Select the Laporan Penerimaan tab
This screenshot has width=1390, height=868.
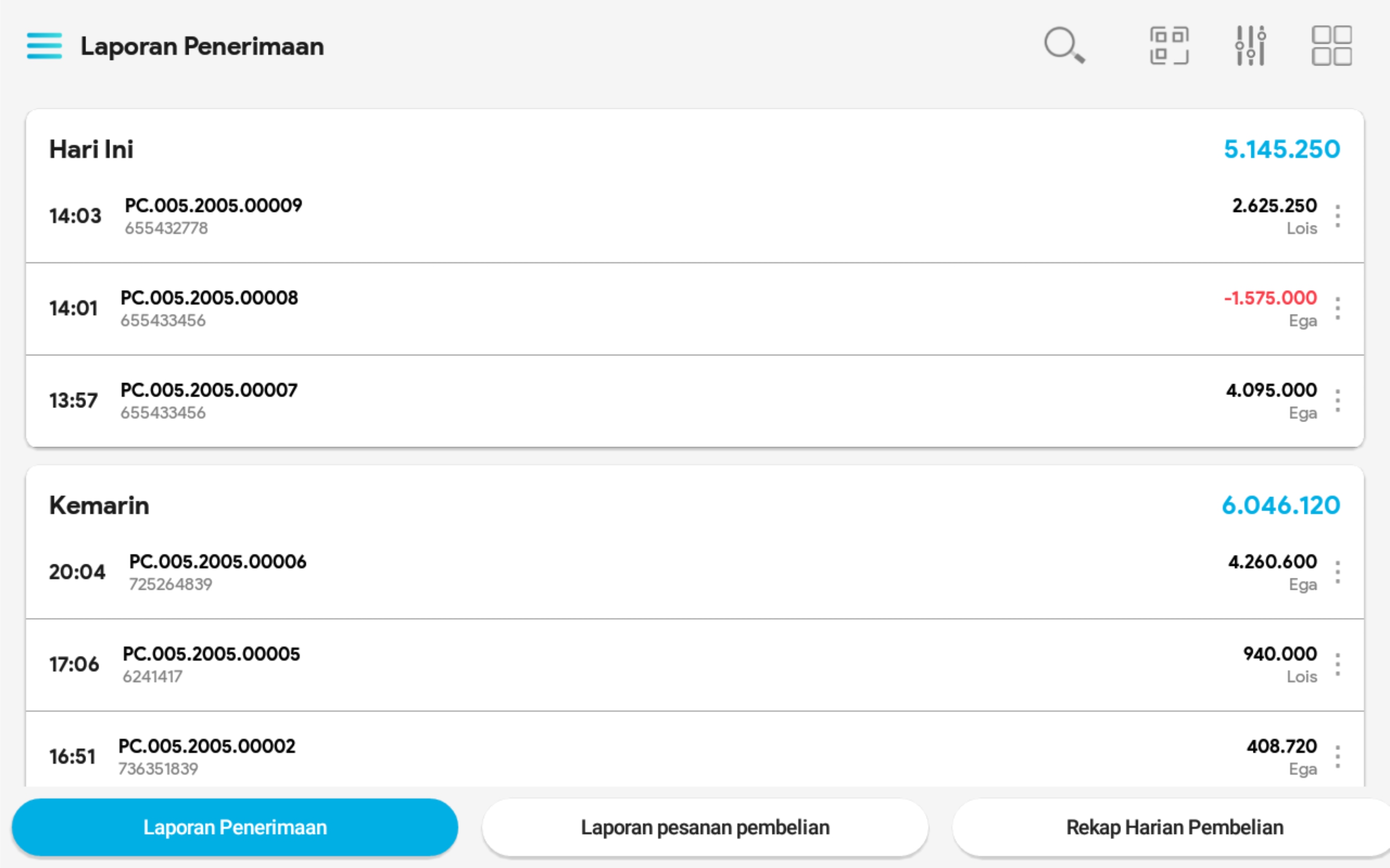(x=235, y=827)
